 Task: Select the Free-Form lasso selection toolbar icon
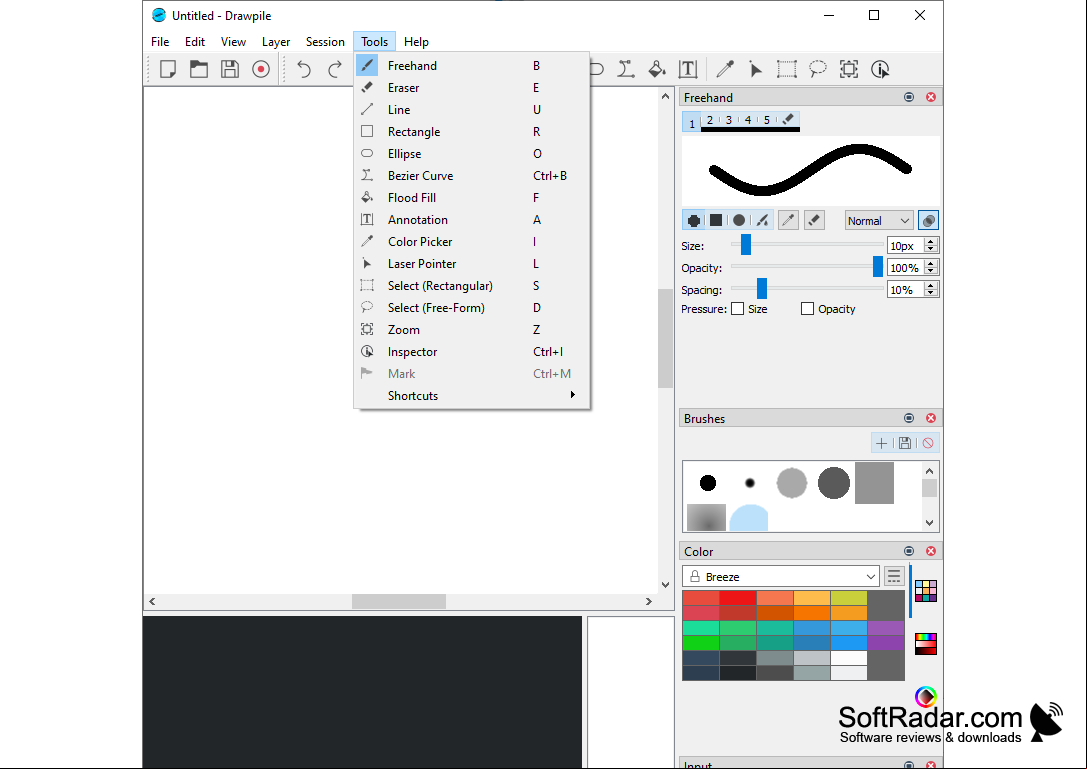[818, 69]
